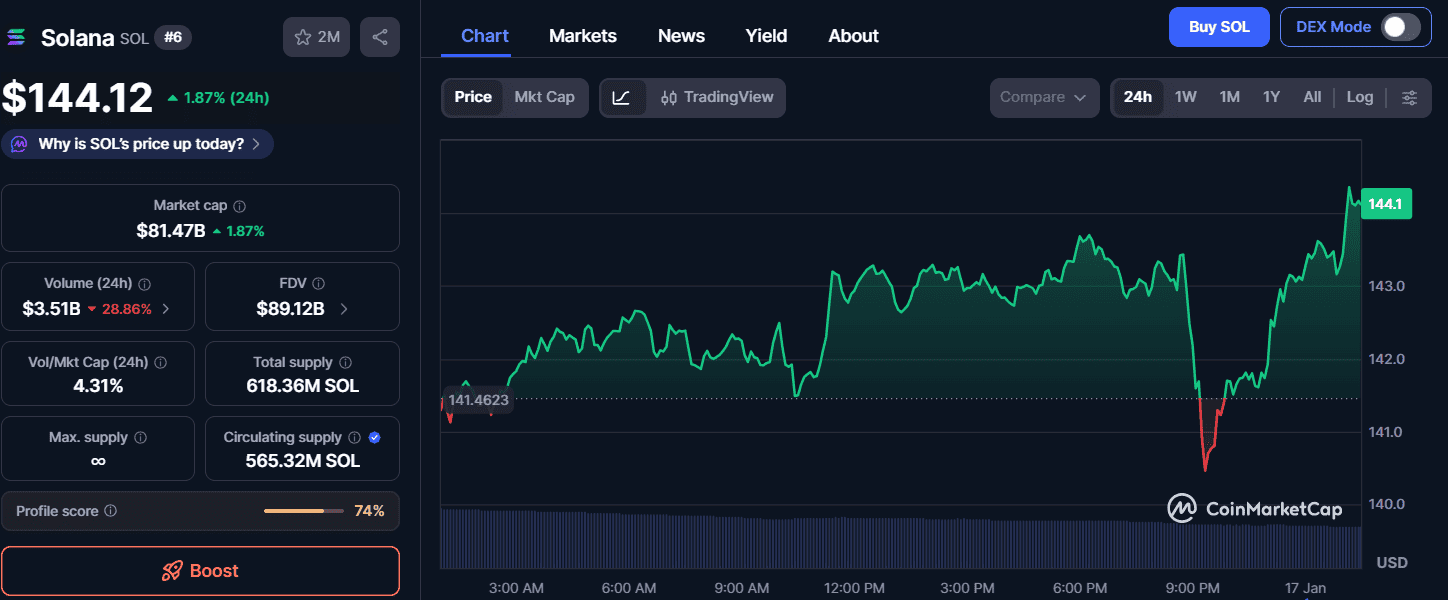Expand FDV details chevron

pyautogui.click(x=344, y=309)
